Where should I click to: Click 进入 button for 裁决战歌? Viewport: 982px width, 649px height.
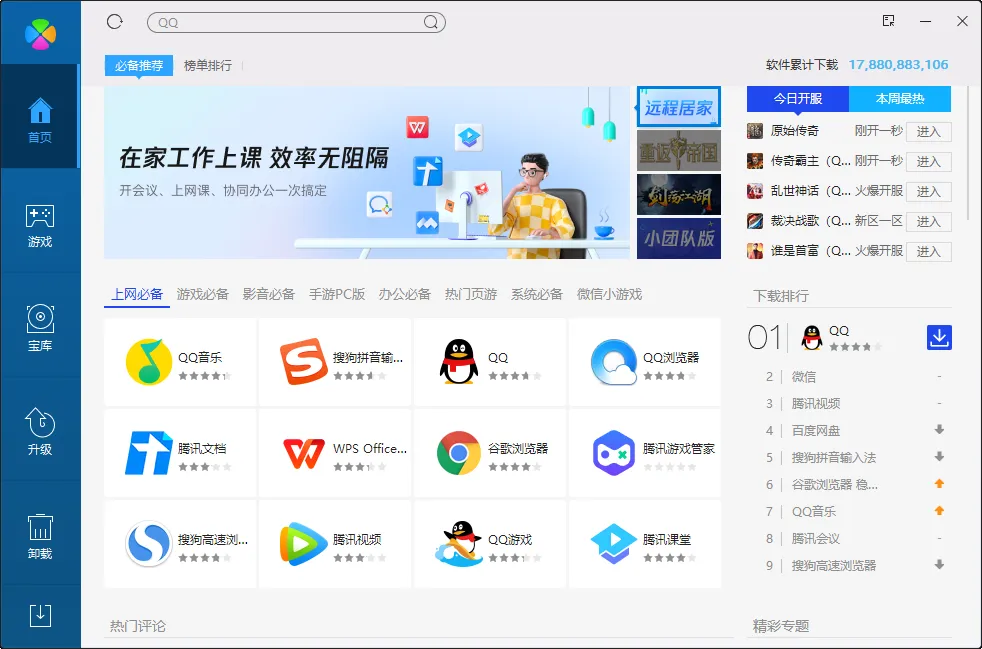tap(929, 222)
